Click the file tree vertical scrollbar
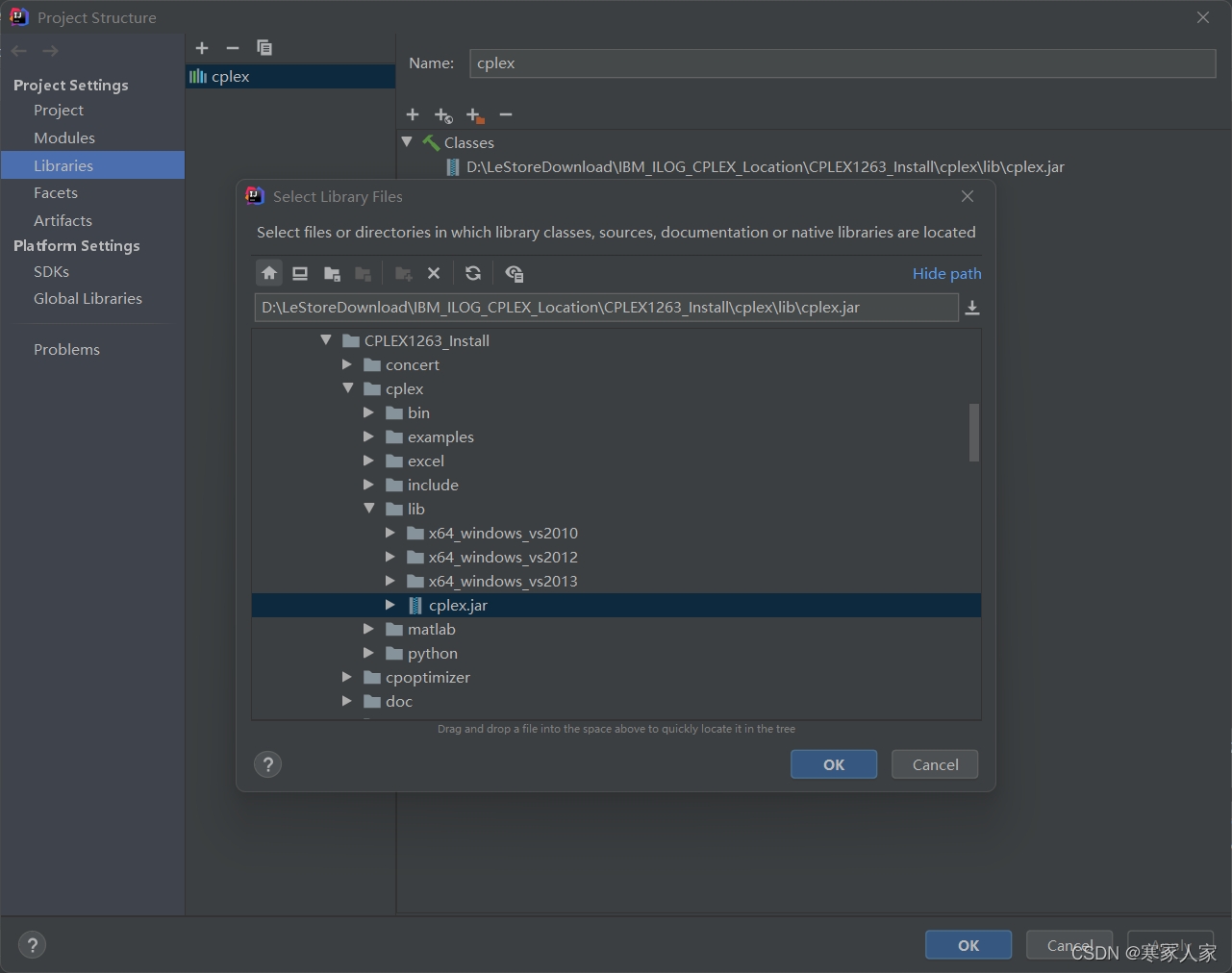Screen dimensions: 1232x973 coord(974,433)
